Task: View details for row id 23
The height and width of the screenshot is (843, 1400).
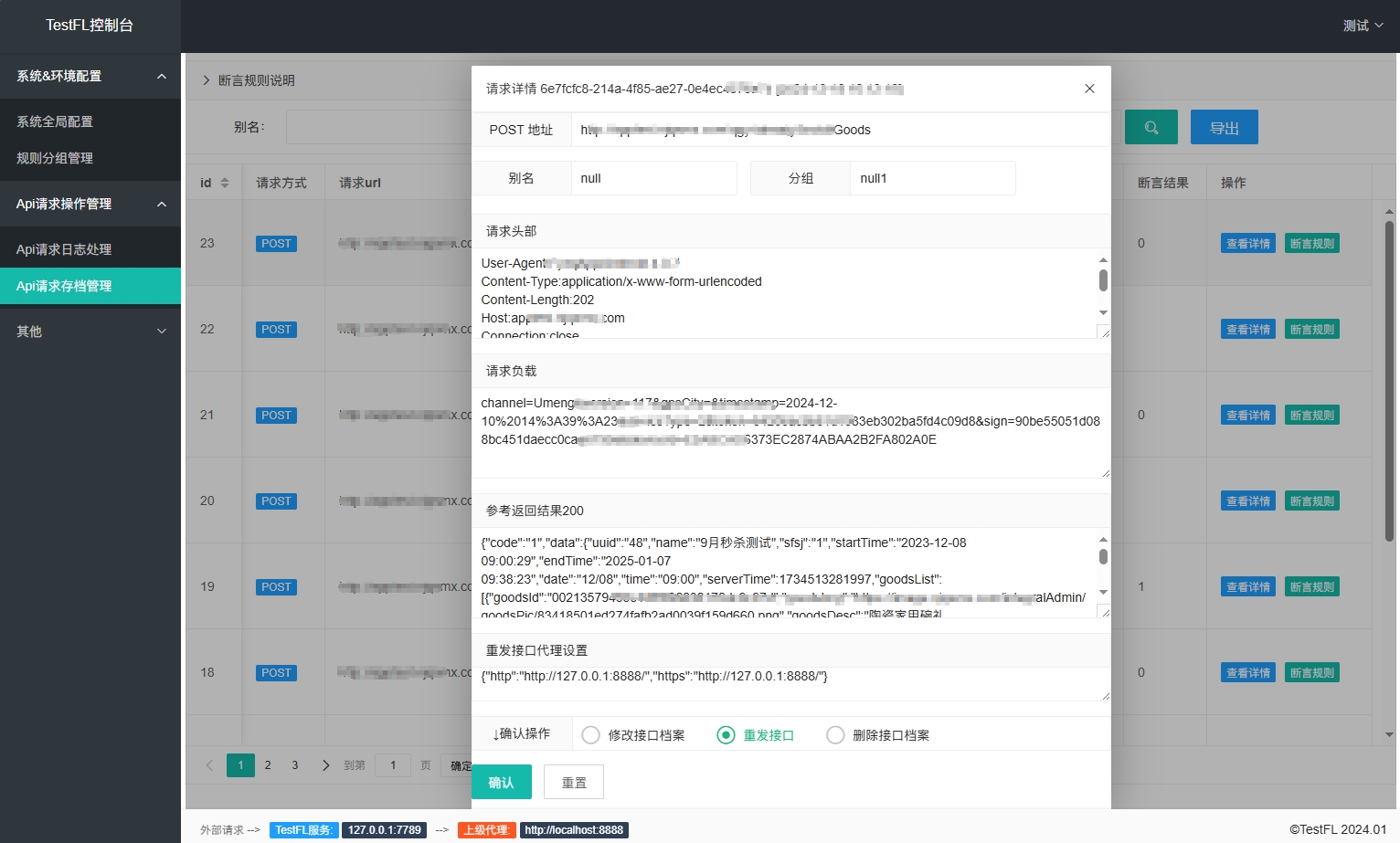Action: (1248, 244)
